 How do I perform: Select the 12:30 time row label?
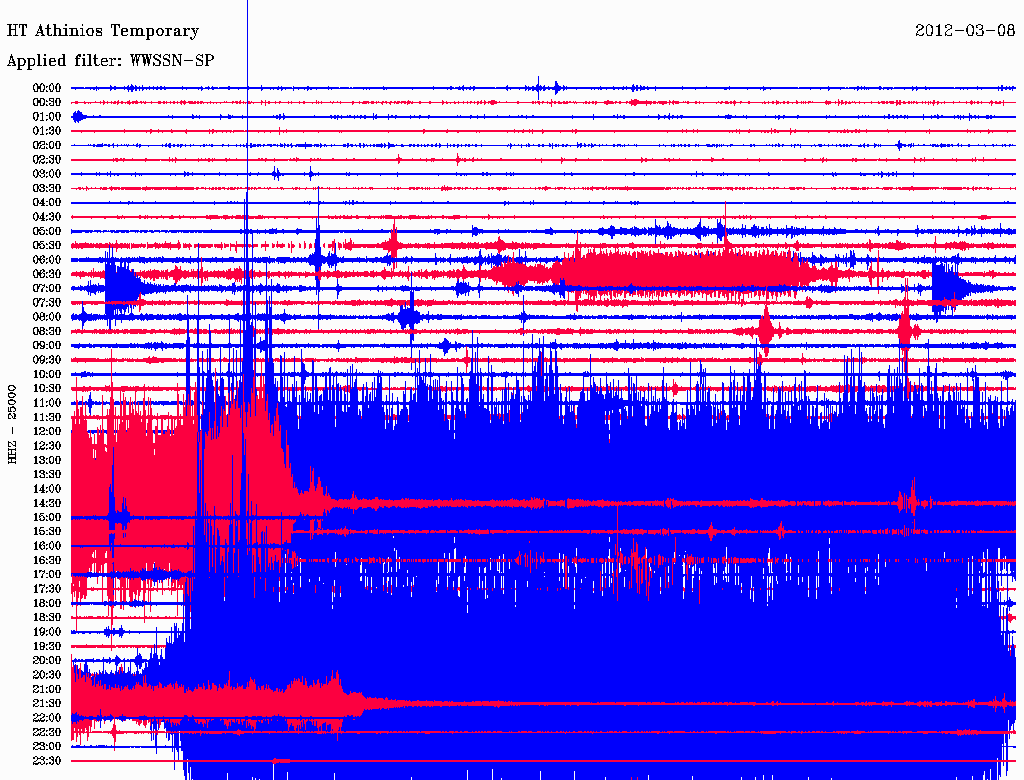pyautogui.click(x=47, y=446)
